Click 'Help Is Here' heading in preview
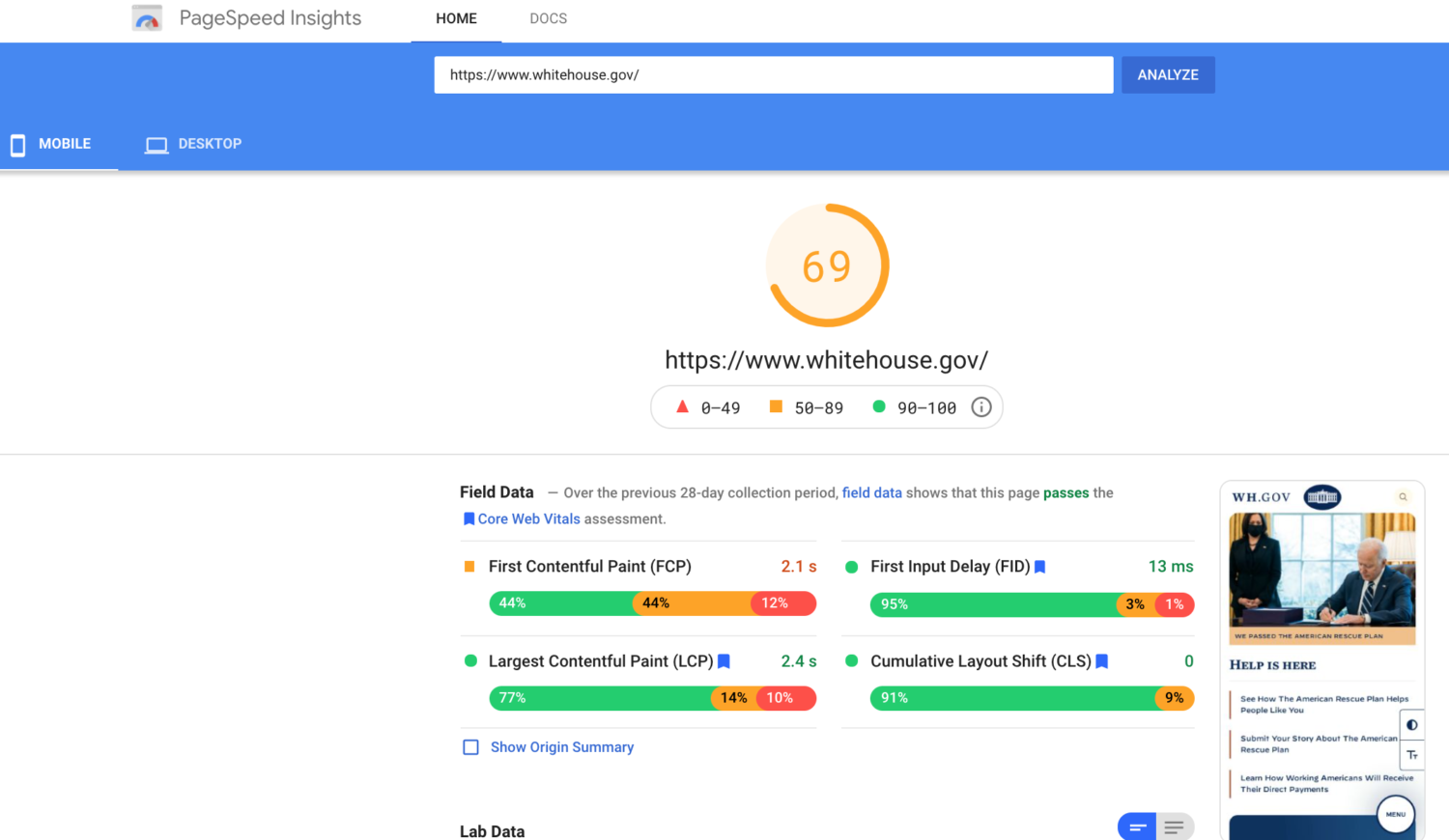1449x840 pixels. [x=1272, y=665]
